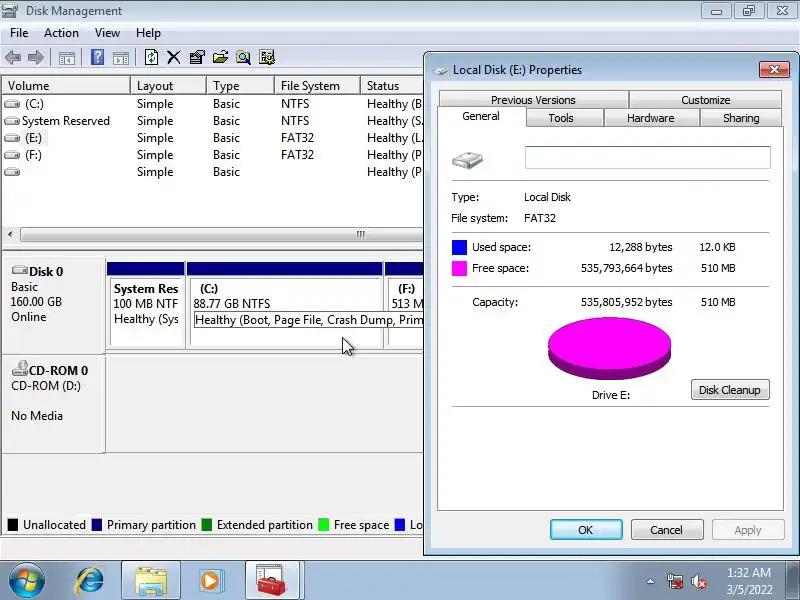Click the Delete (X) toolbar icon
This screenshot has width=800, height=600.
pyautogui.click(x=173, y=57)
